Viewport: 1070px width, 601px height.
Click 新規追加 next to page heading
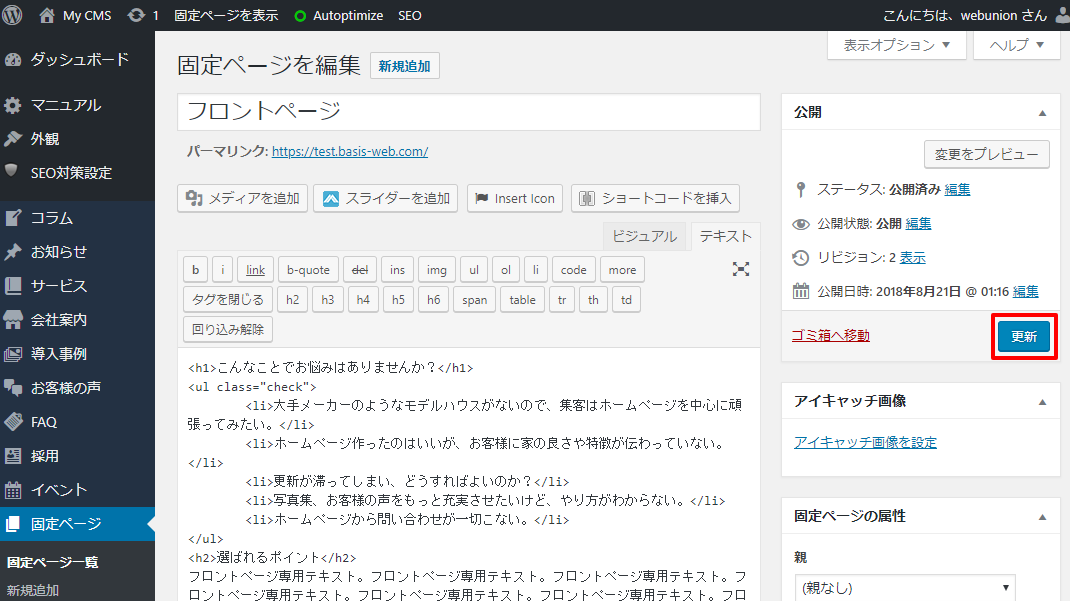click(405, 66)
